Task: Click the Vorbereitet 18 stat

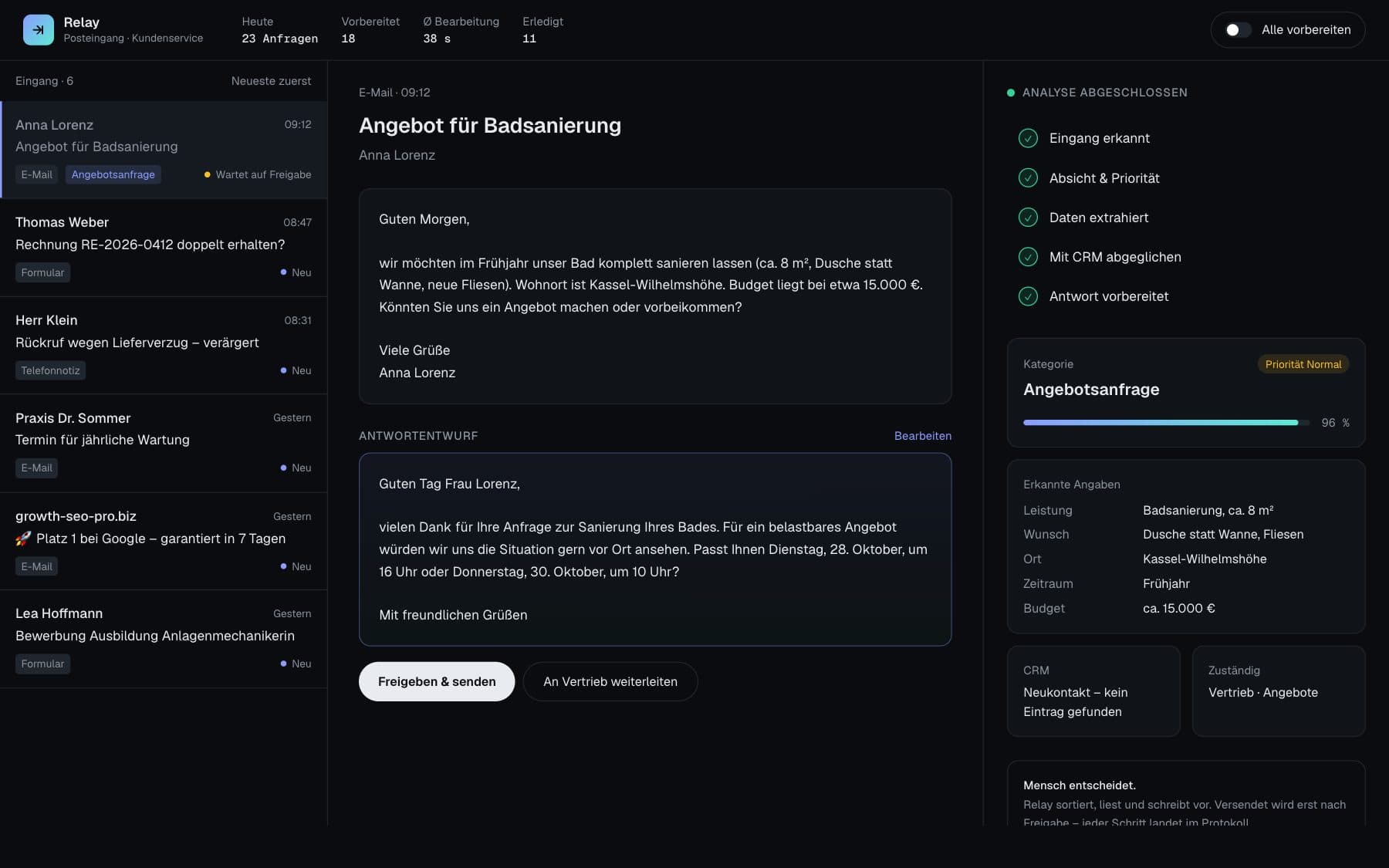Action: click(x=370, y=30)
